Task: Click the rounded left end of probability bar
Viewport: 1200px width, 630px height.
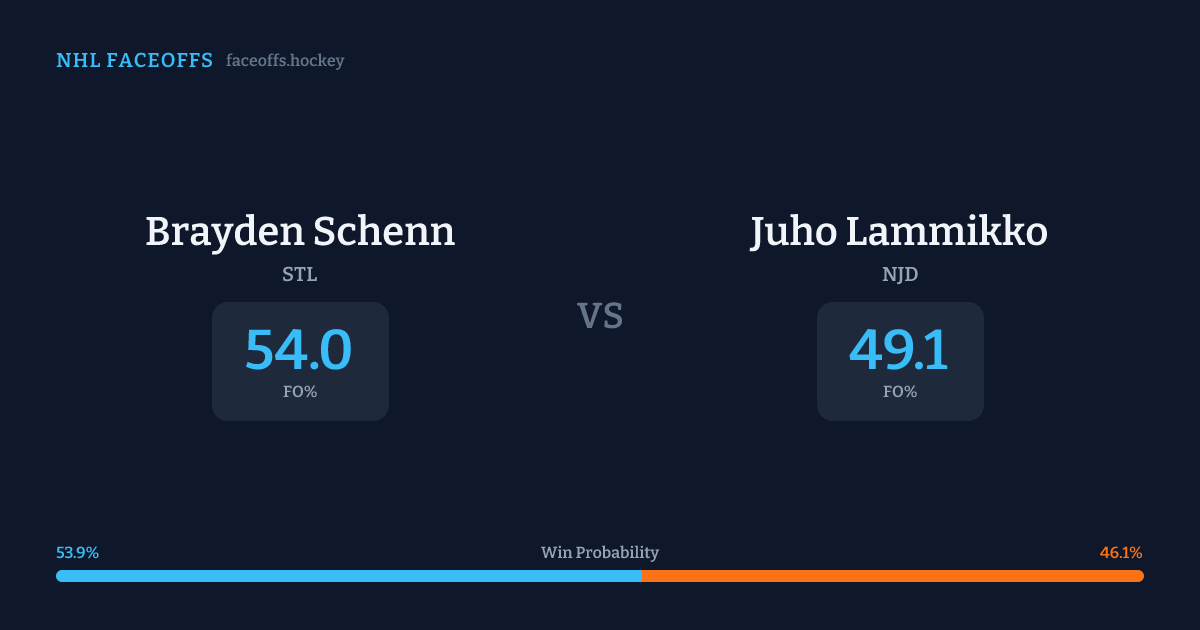Action: click(60, 576)
